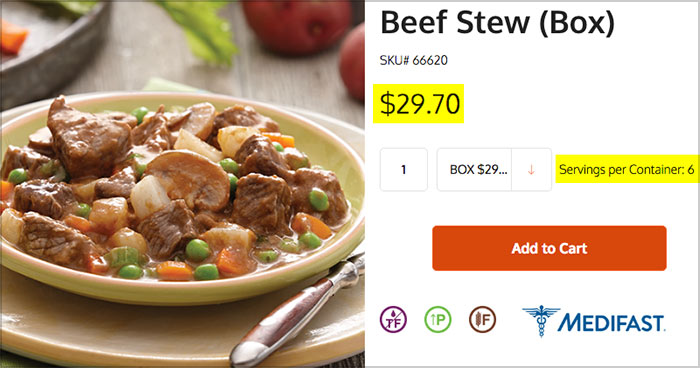700x368 pixels.
Task: Open the BOX $29 size dropdown
Action: click(x=494, y=170)
